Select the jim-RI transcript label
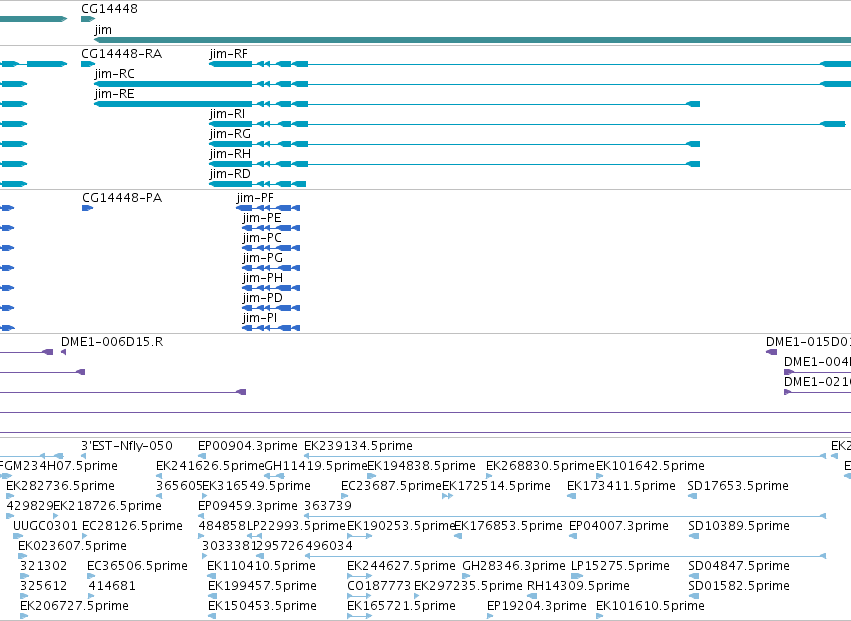851x621 pixels. pyautogui.click(x=227, y=114)
